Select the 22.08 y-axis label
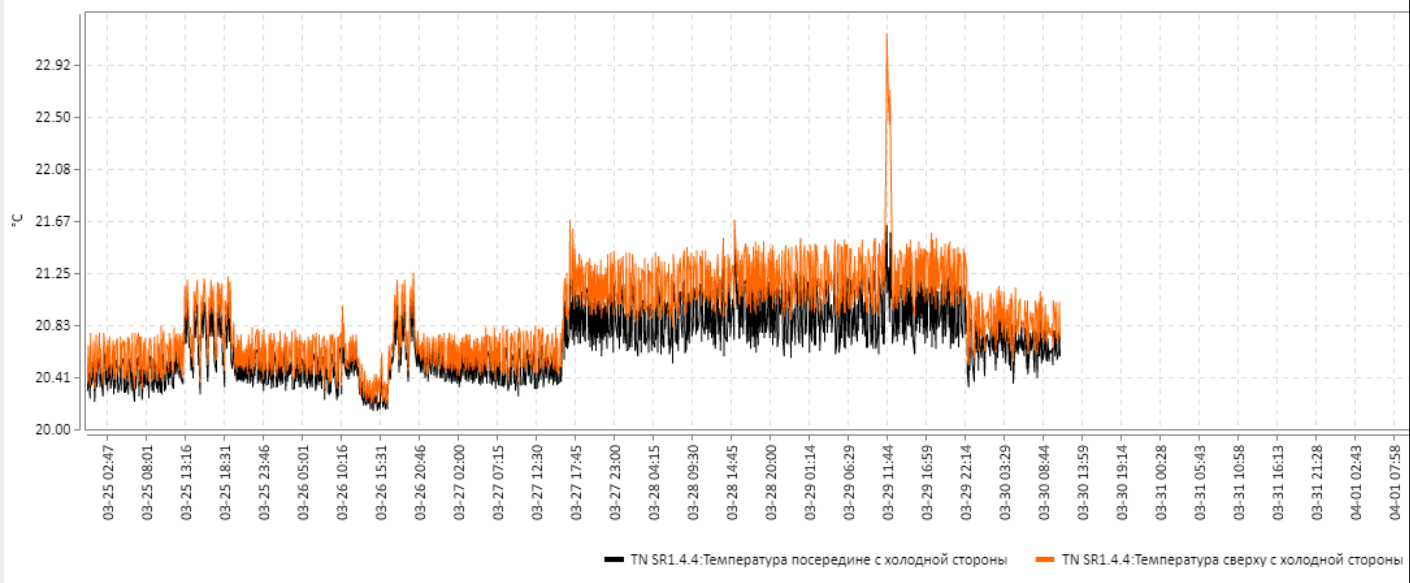 [52, 169]
